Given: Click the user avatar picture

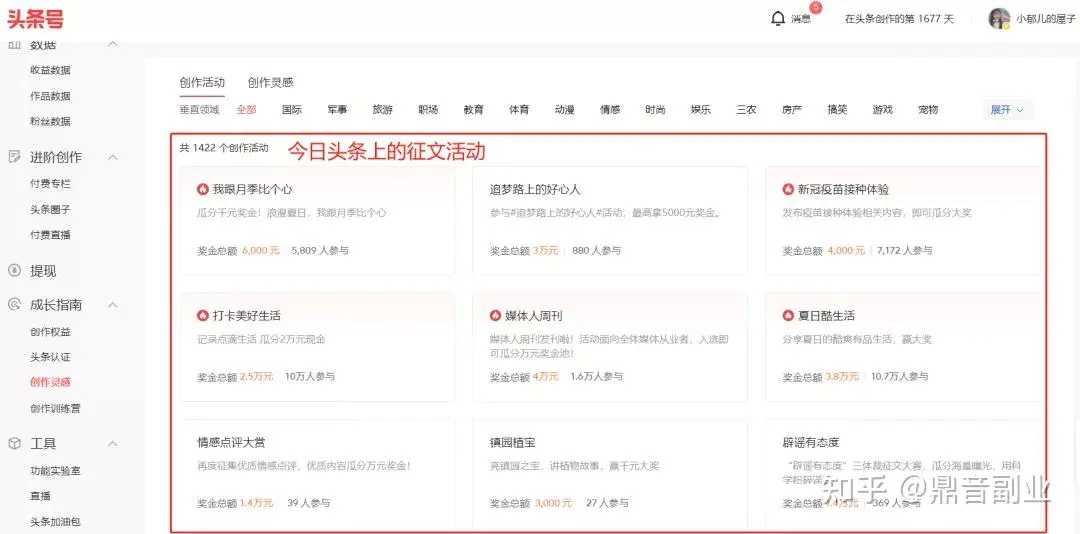Looking at the screenshot, I should pos(998,19).
